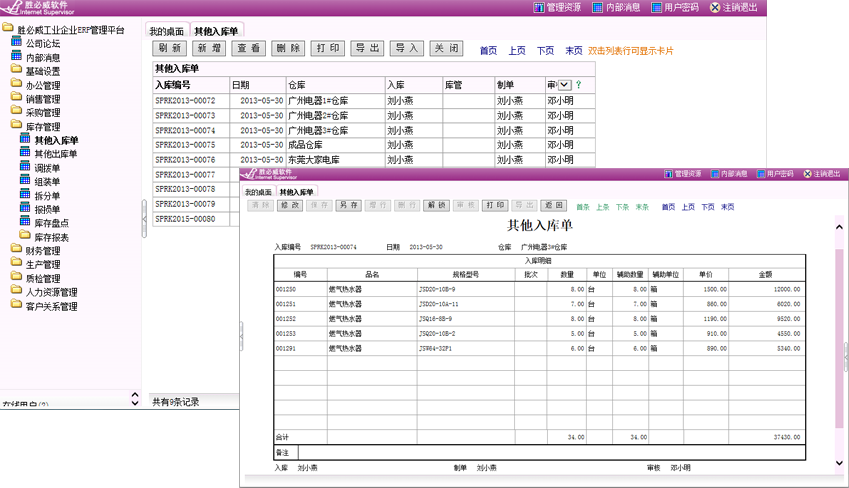Viewport: 849px width, 488px height.
Task: Click 导入 button in list toolbar
Action: click(x=407, y=48)
